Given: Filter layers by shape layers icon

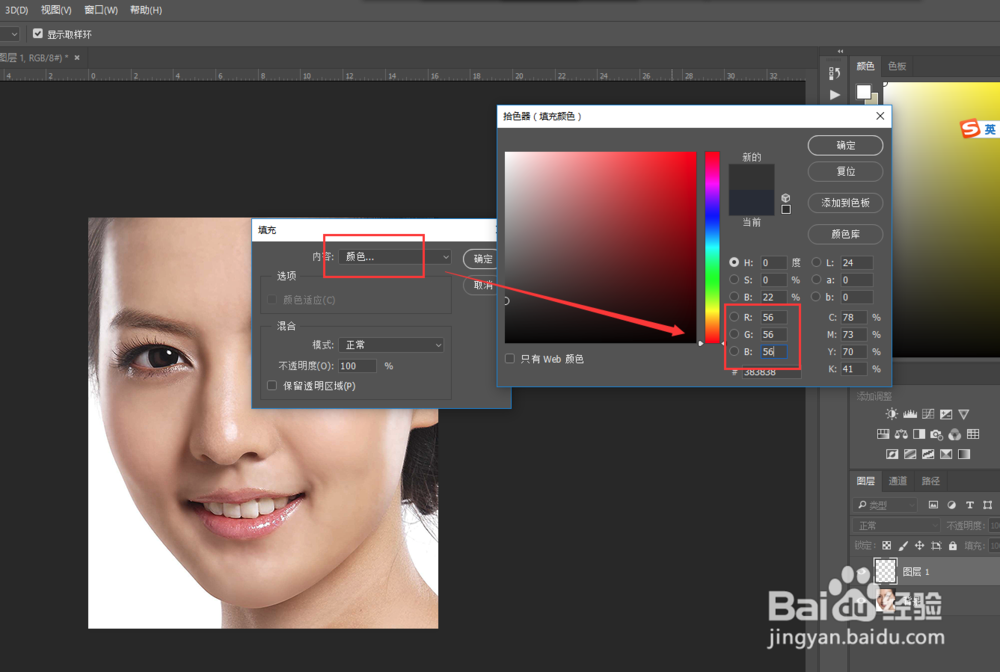Looking at the screenshot, I should click(x=987, y=505).
